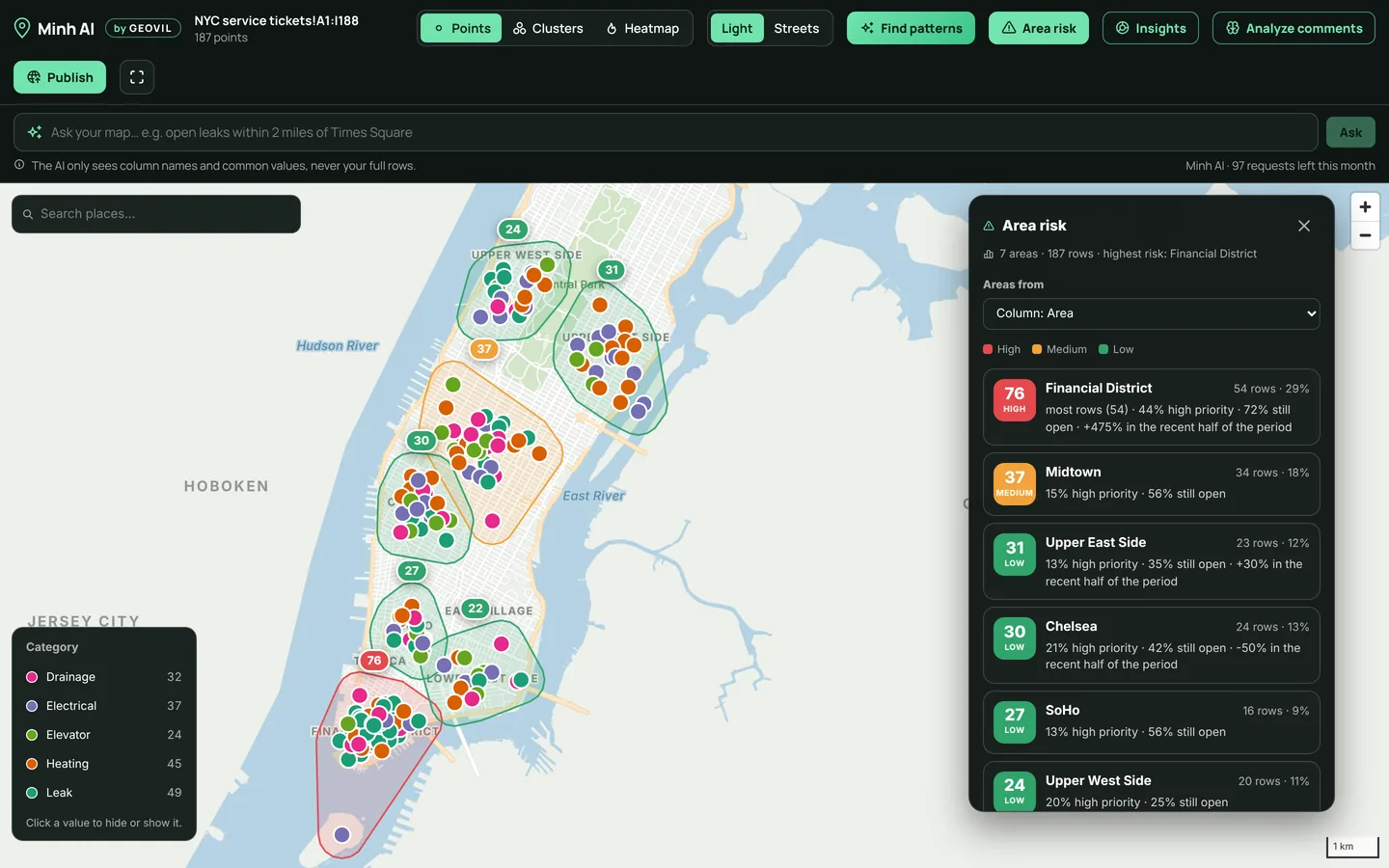The image size is (1389, 868).
Task: Click the Medium orange legend swatch
Action: click(1037, 349)
